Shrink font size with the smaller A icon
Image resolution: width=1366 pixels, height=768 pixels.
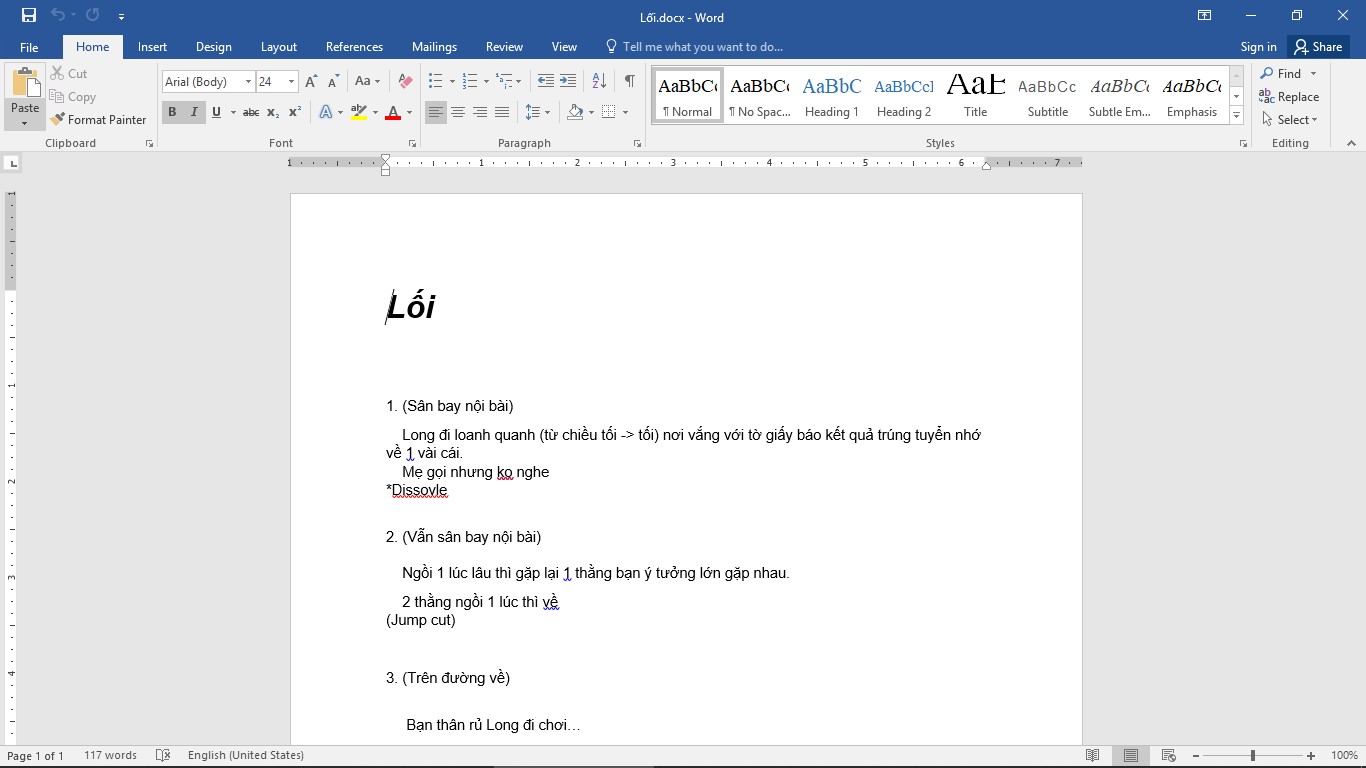pos(333,81)
